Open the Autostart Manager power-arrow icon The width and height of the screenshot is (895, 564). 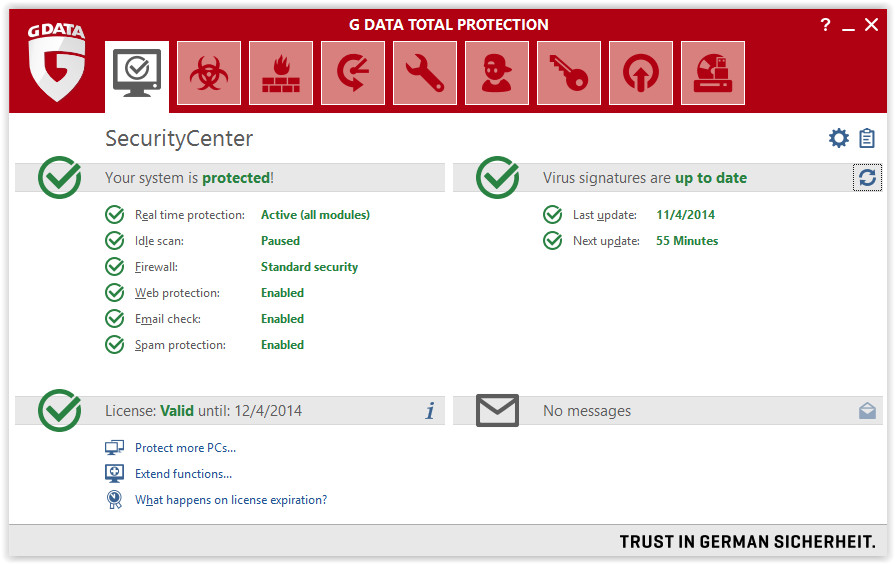[x=640, y=73]
